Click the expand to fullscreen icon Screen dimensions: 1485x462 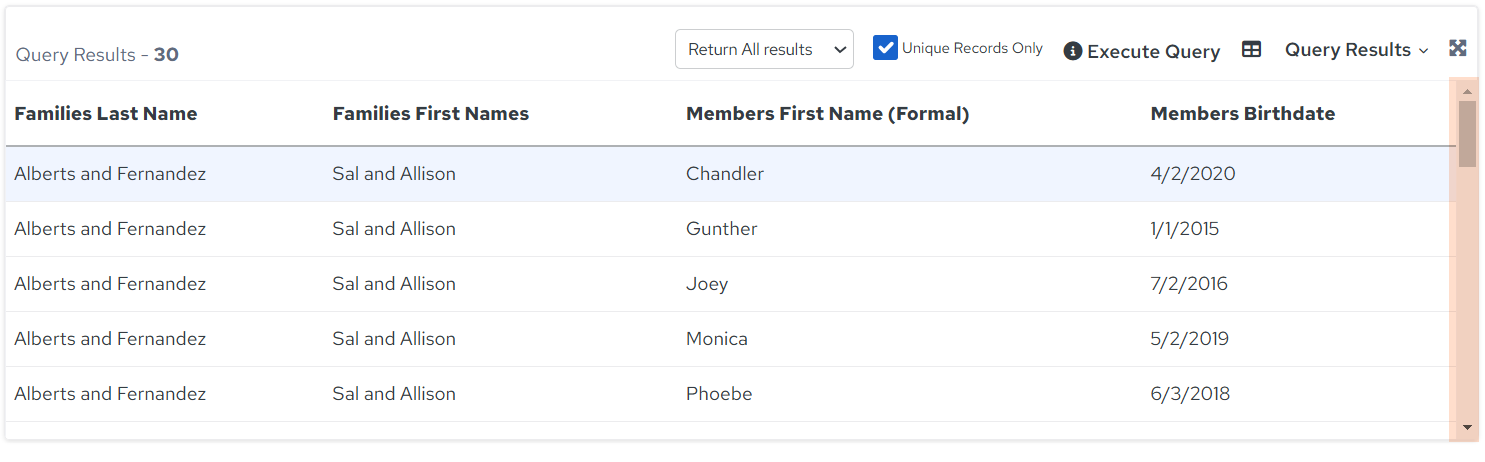(1458, 48)
